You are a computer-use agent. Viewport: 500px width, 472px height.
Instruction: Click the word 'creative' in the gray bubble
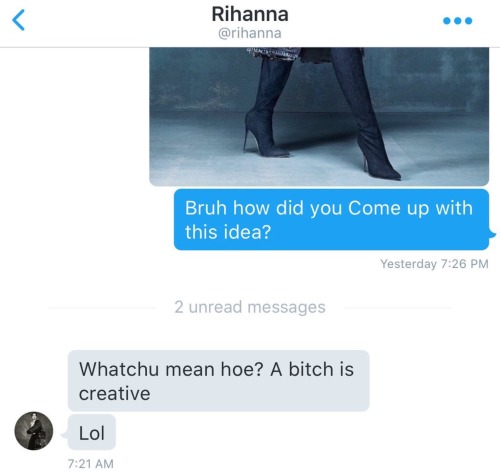[114, 394]
